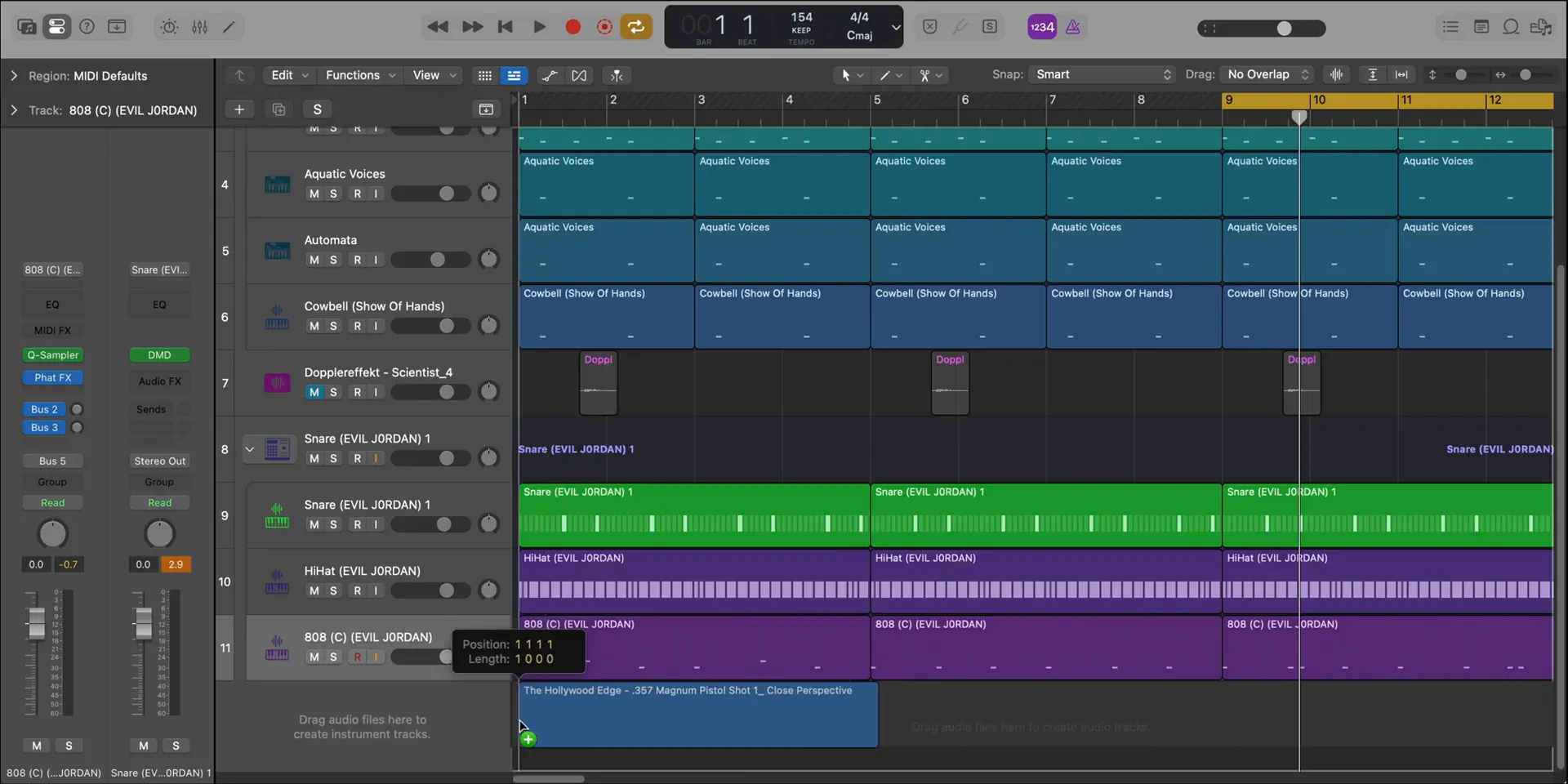This screenshot has width=1568, height=784.
Task: Toggle the Metronome click button
Action: 1073,27
